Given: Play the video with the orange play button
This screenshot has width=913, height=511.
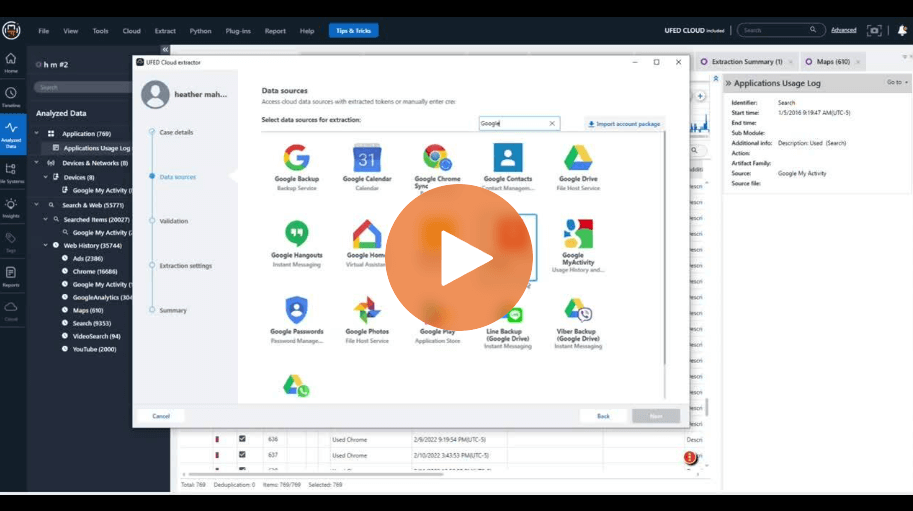Looking at the screenshot, I should [x=459, y=258].
